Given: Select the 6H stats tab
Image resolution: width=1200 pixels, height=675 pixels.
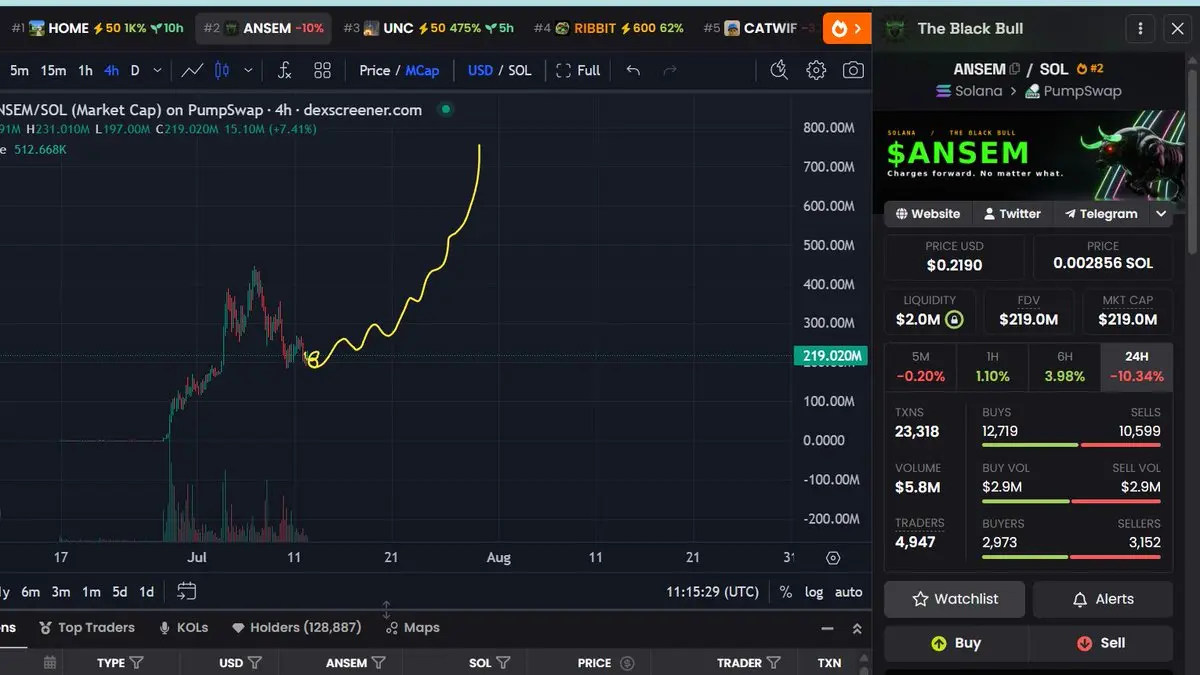Looking at the screenshot, I should click(x=1065, y=367).
